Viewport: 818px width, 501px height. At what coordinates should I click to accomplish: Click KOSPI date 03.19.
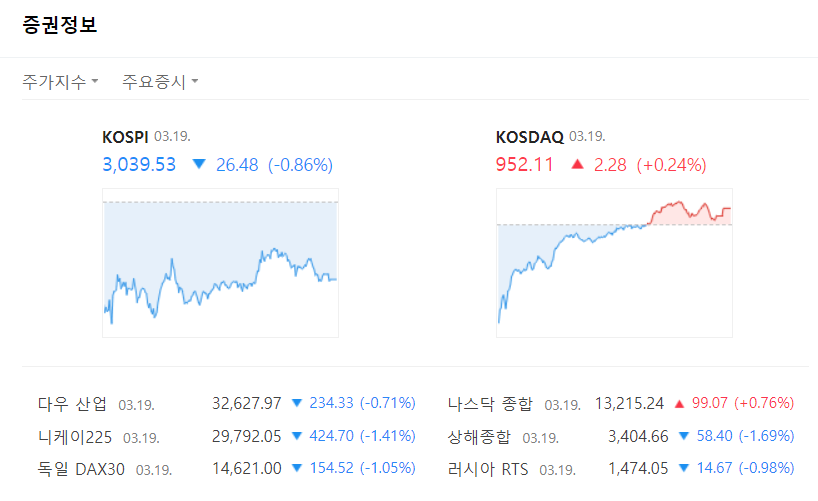[172, 137]
